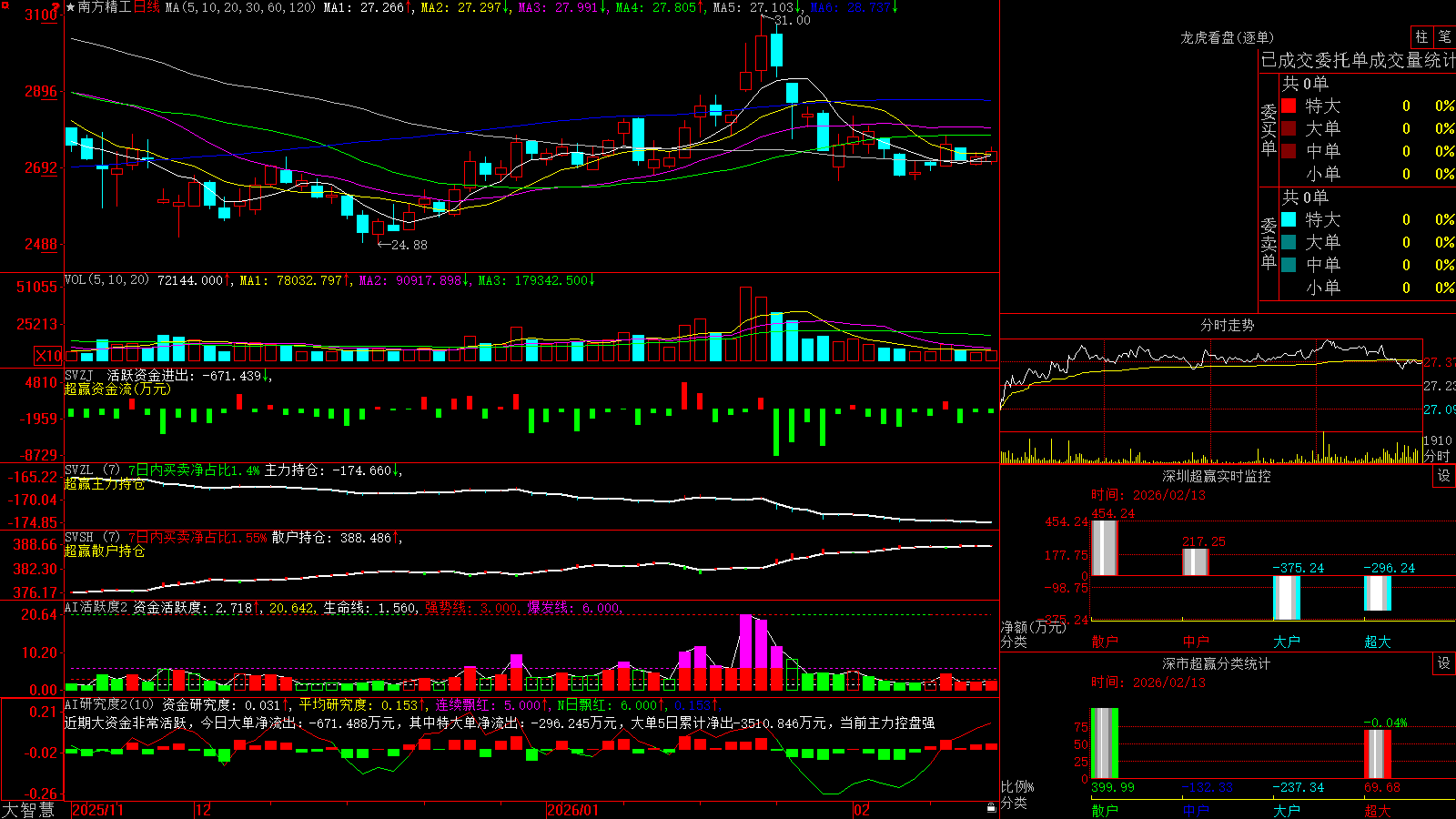Click the AI活跃度2 indicator name
The height and width of the screenshot is (819, 1456).
tap(96, 608)
